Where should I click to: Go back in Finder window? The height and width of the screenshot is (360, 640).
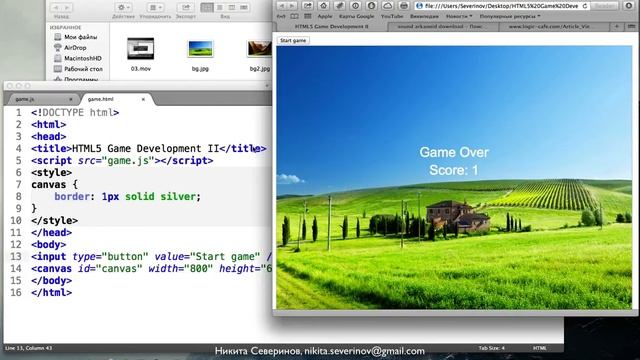[x=56, y=7]
